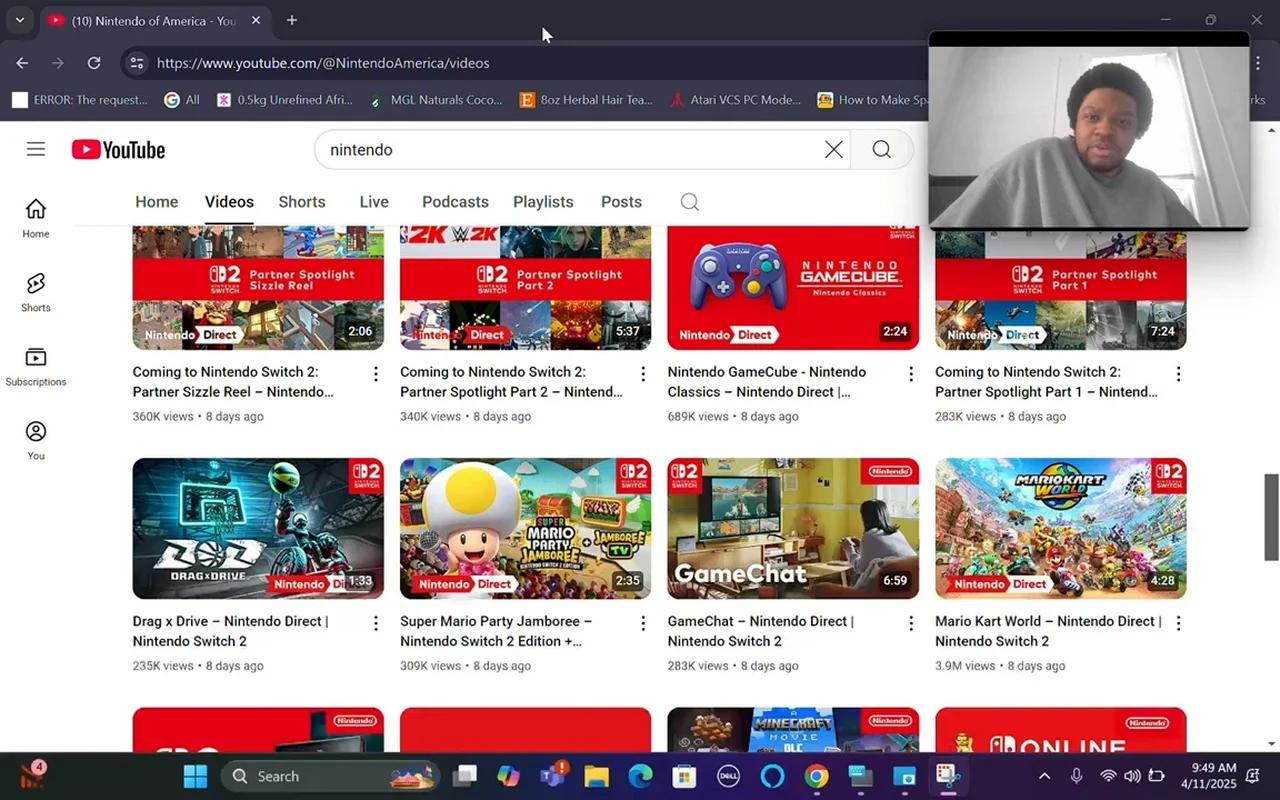Clear the nintendo search using the X icon
This screenshot has width=1280, height=800.
tap(833, 148)
